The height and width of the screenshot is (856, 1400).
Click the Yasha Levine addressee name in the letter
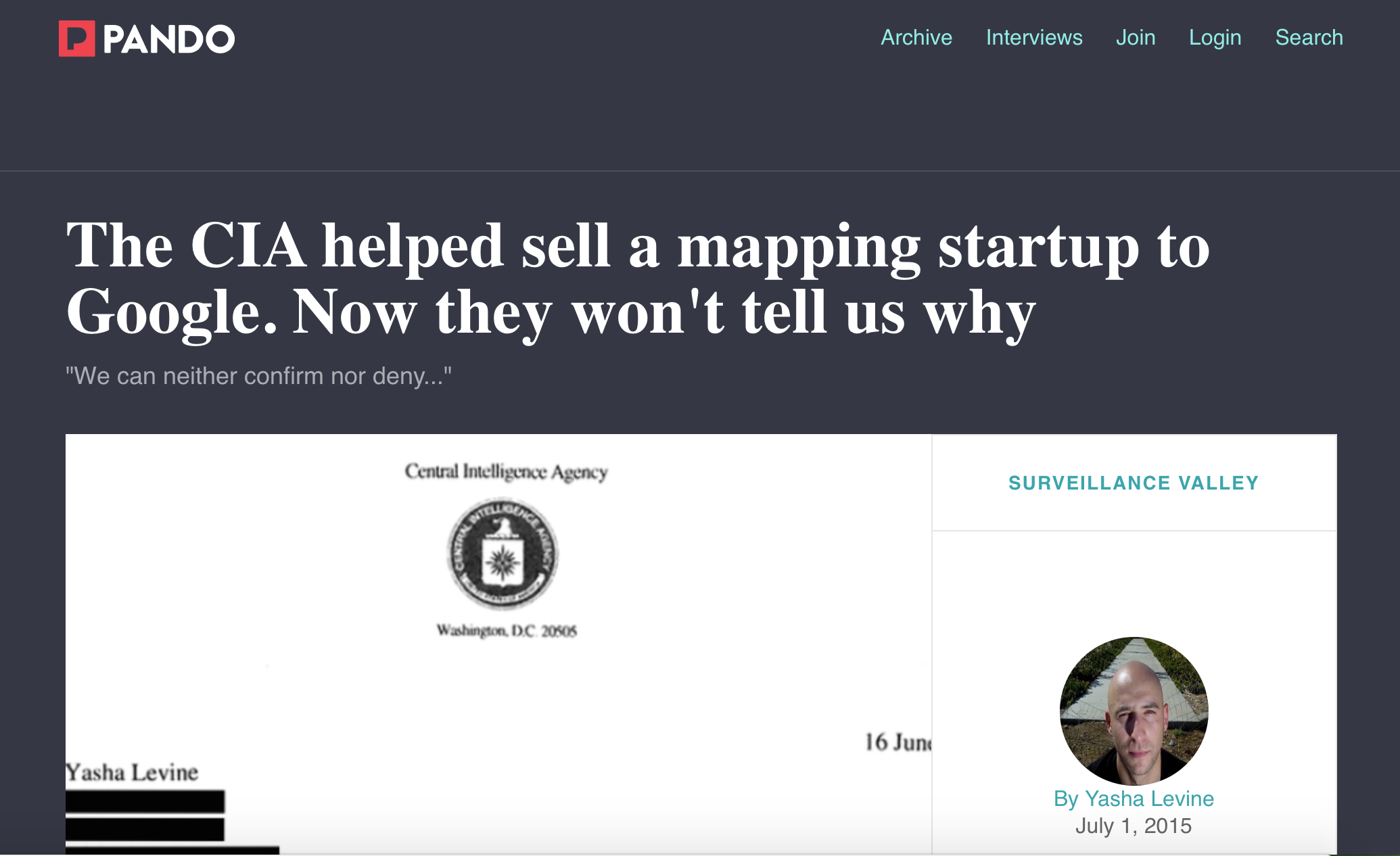point(133,772)
